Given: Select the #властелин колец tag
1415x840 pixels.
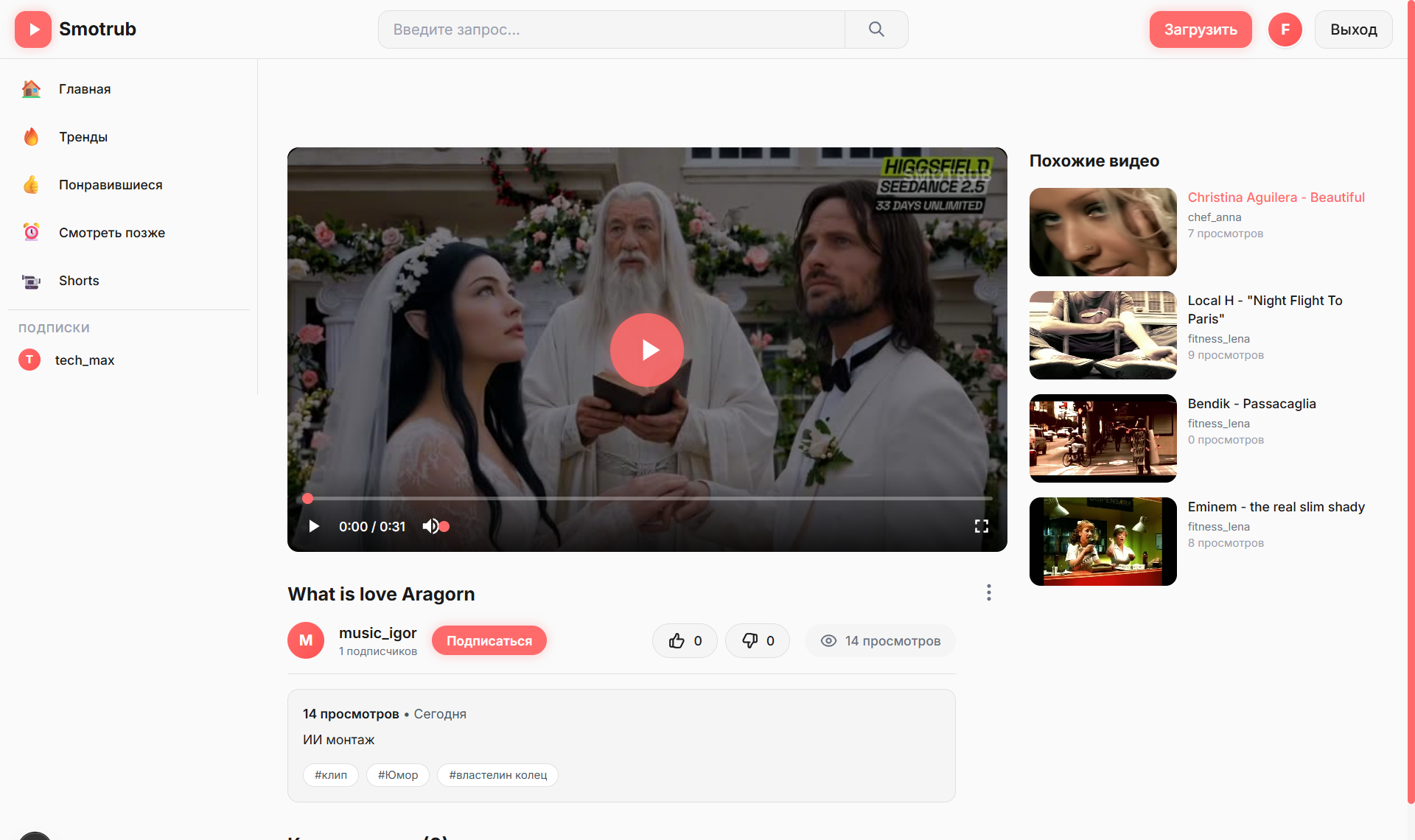Looking at the screenshot, I should pos(498,775).
